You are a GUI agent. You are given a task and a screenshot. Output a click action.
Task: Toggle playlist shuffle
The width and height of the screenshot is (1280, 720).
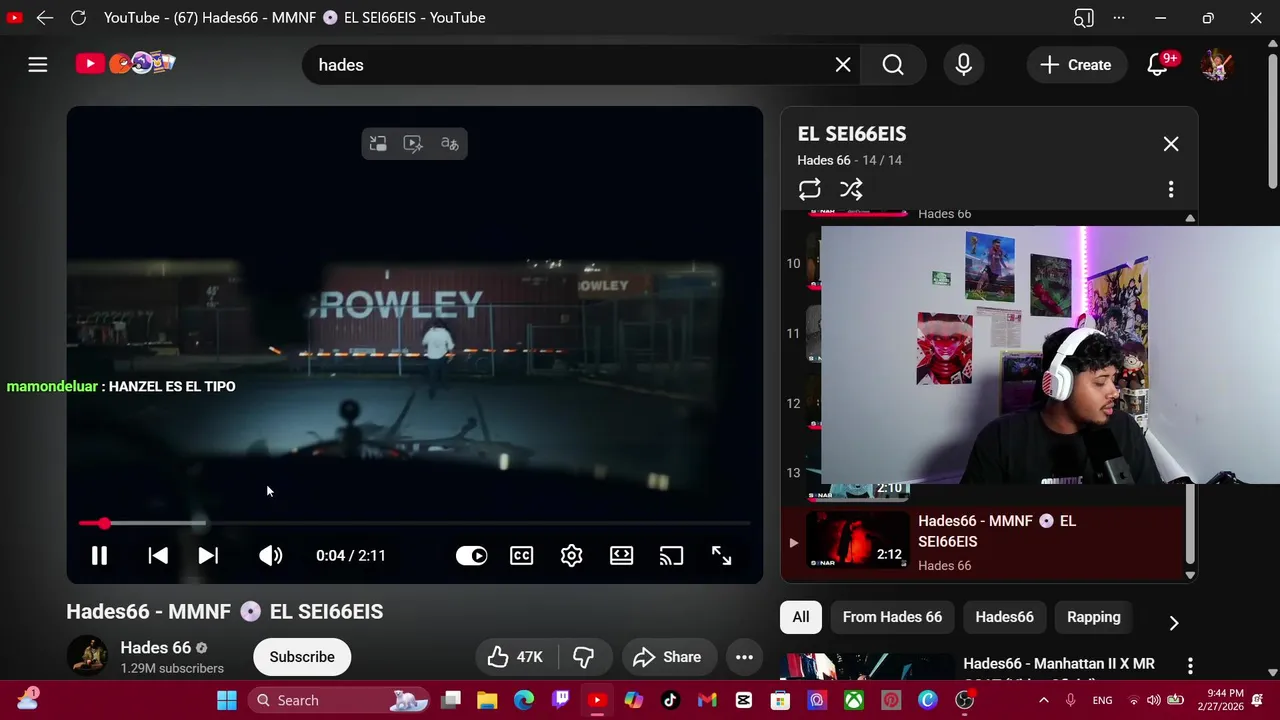point(851,189)
